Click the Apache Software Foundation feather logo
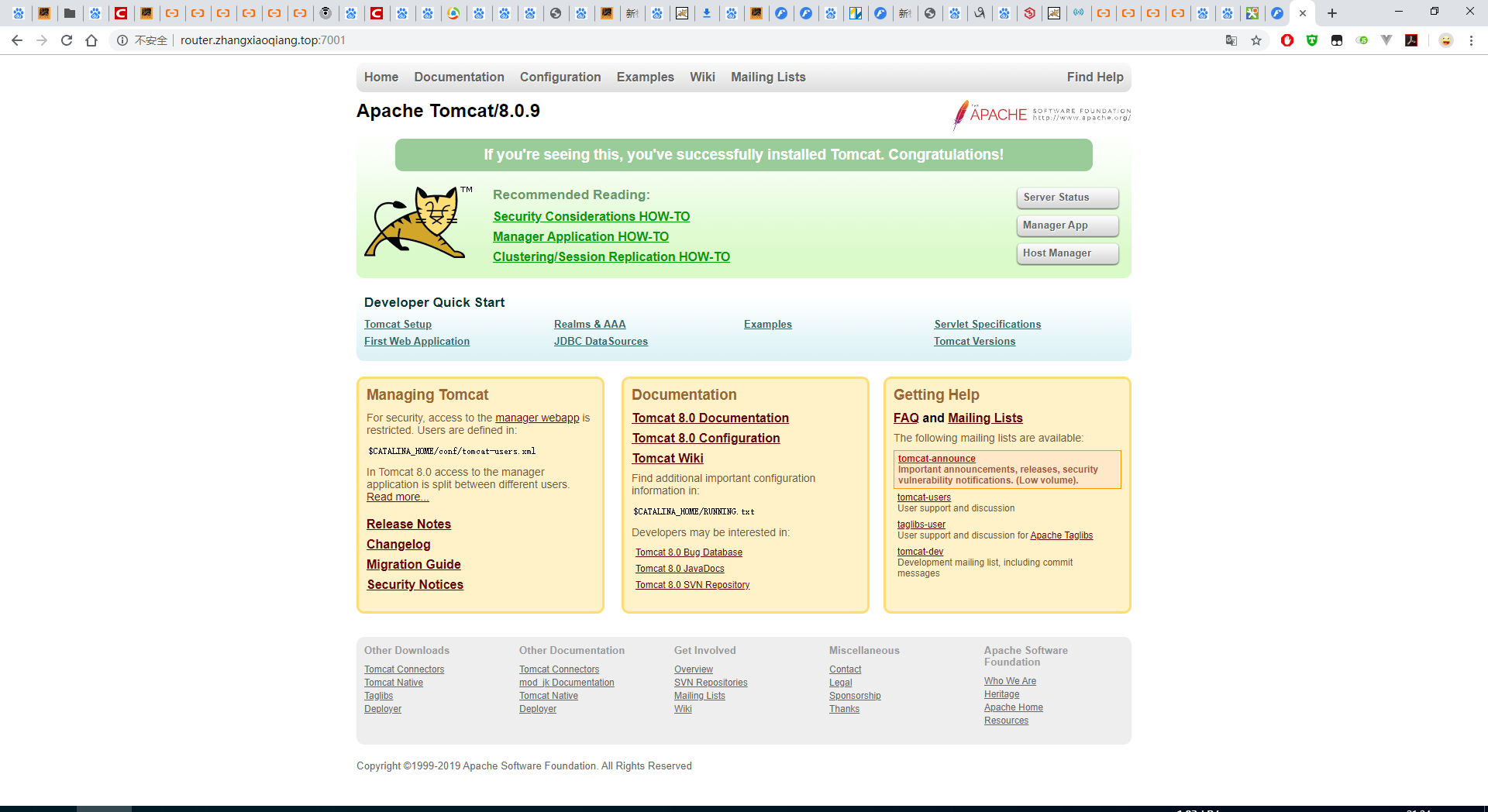The image size is (1488, 812). [1042, 115]
